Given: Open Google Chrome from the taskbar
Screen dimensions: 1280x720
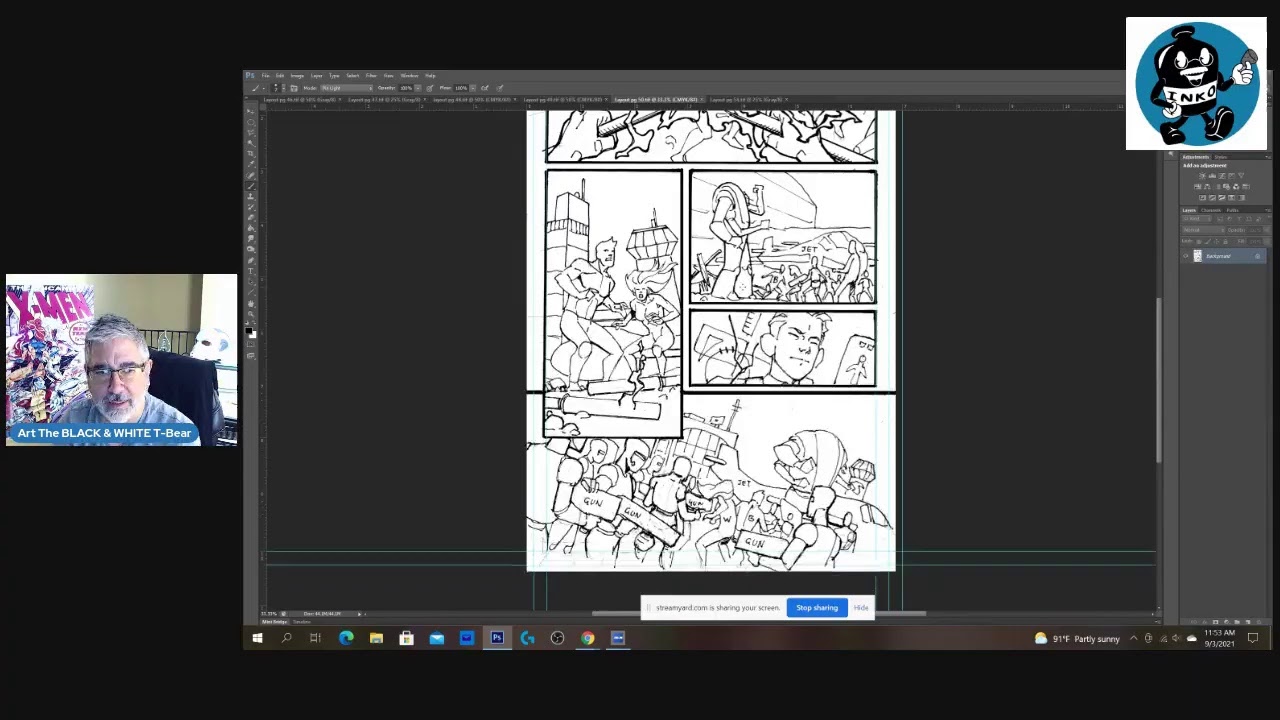Looking at the screenshot, I should click(587, 638).
